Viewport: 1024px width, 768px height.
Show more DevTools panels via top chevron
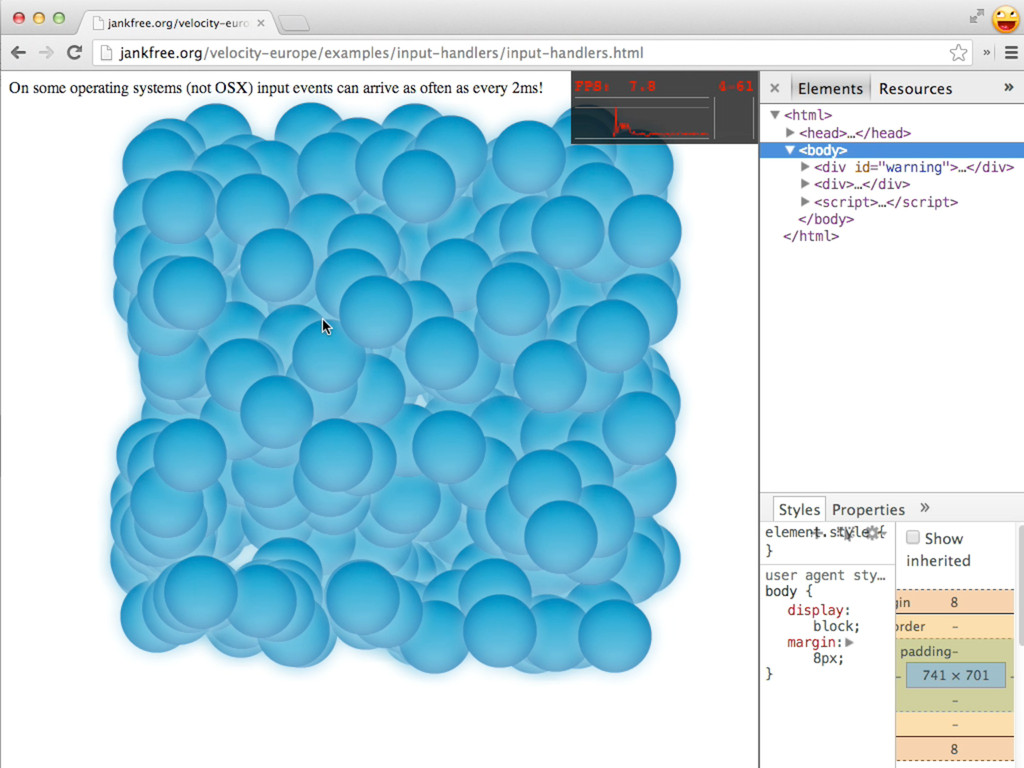pyautogui.click(x=1008, y=88)
